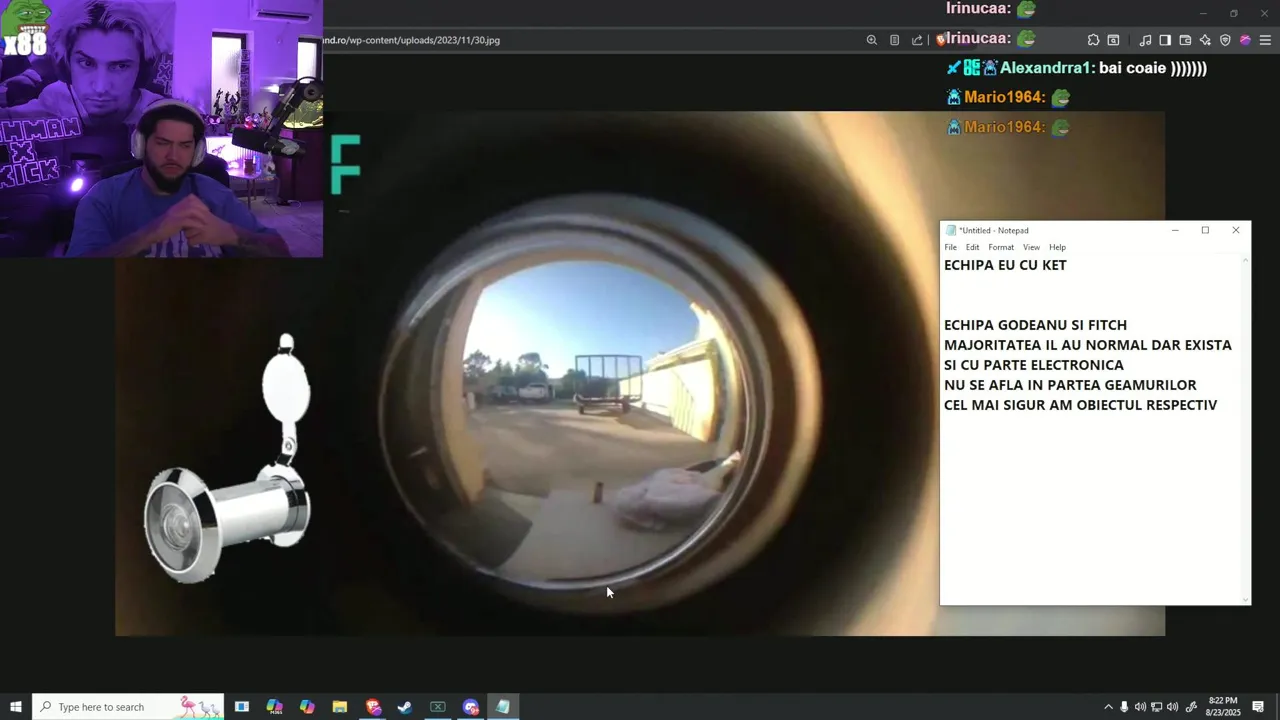Image resolution: width=1280 pixels, height=720 pixels.
Task: Open the Brave zoom magnifier icon
Action: pos(871,40)
